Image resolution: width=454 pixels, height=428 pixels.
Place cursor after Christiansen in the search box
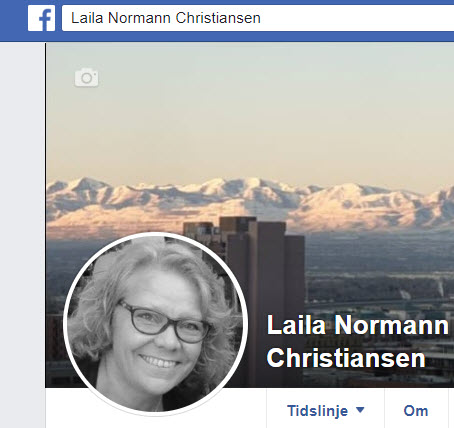tap(261, 18)
